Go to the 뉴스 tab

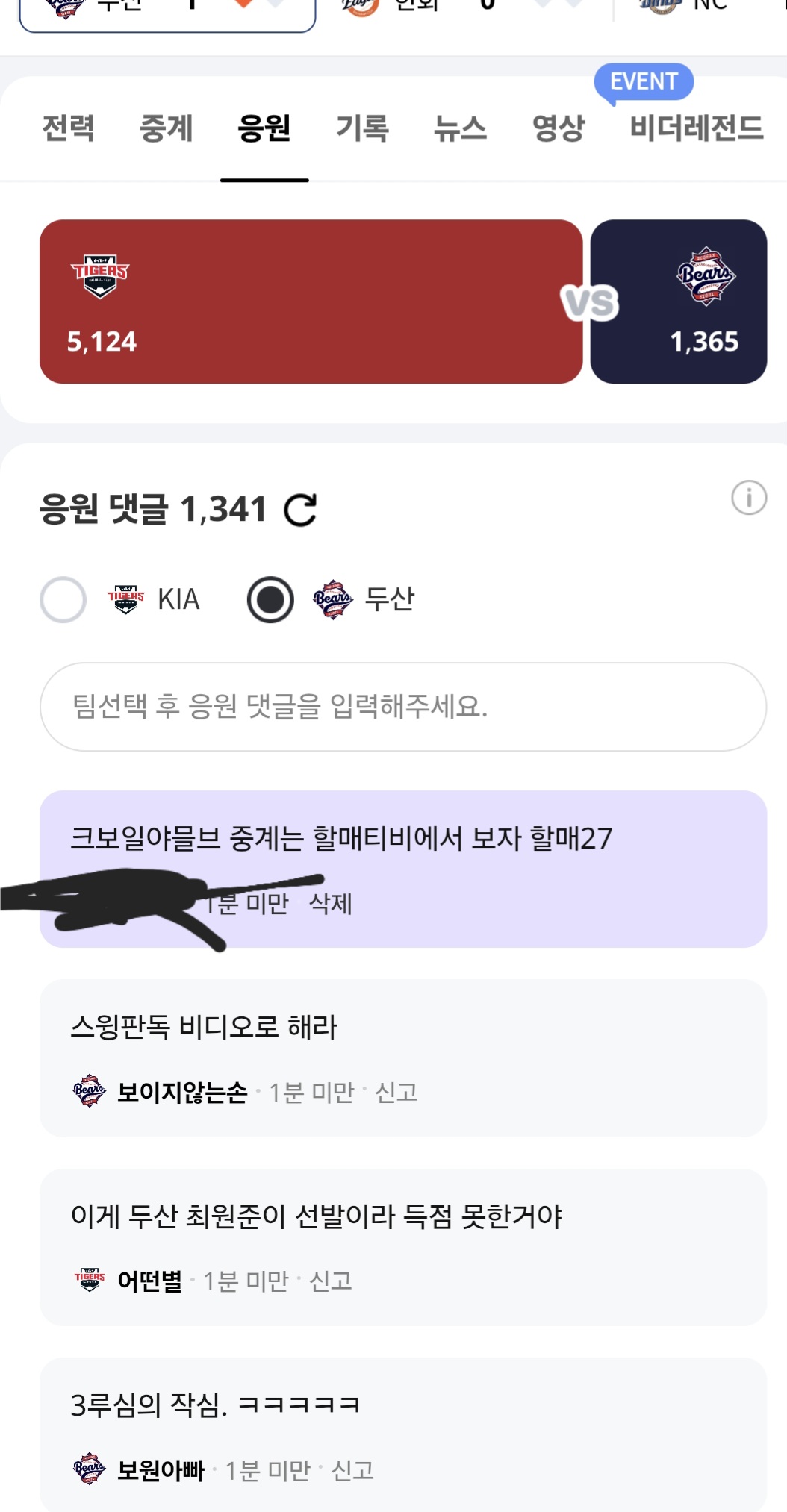click(460, 128)
